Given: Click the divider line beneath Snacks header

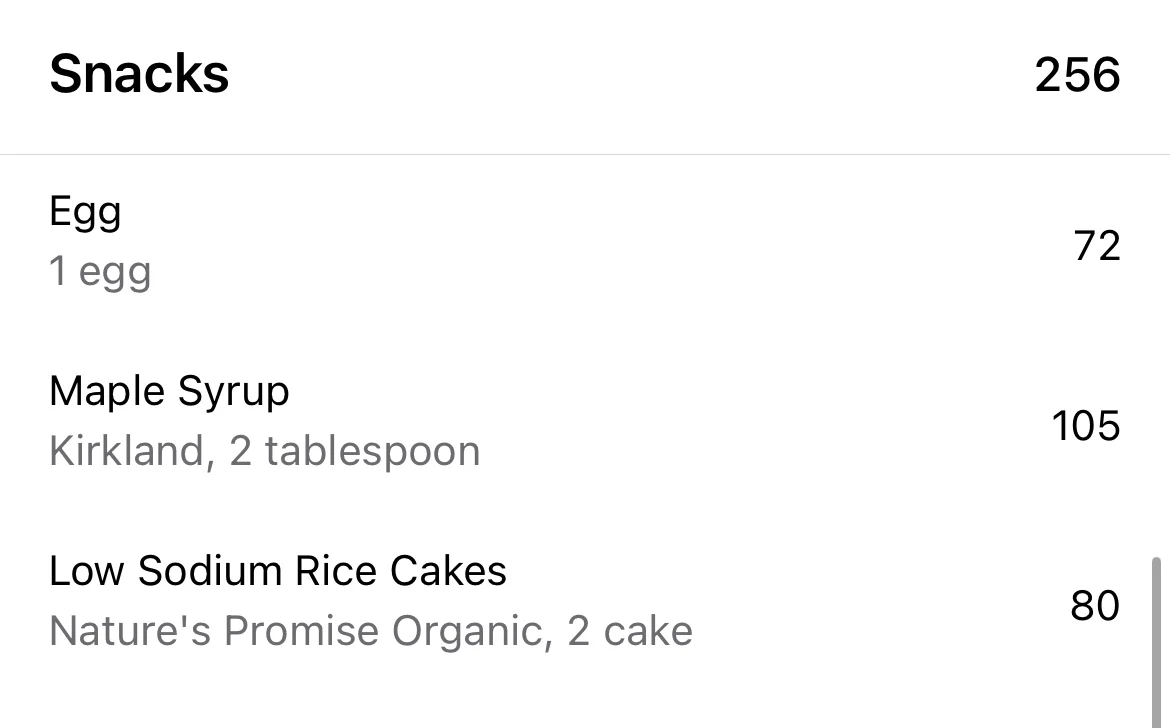Looking at the screenshot, I should click(x=585, y=154).
